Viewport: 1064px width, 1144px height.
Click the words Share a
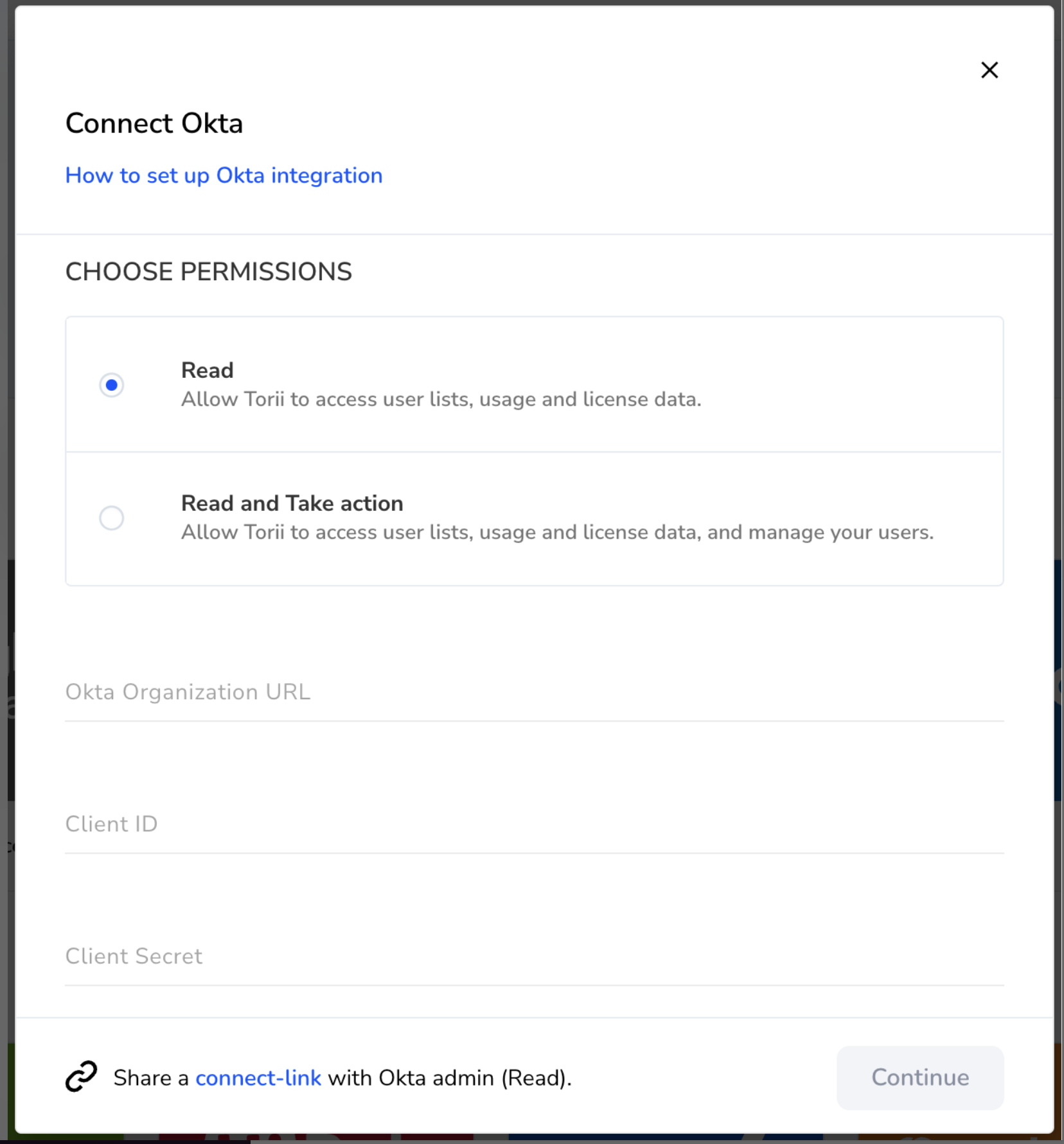pos(151,1078)
